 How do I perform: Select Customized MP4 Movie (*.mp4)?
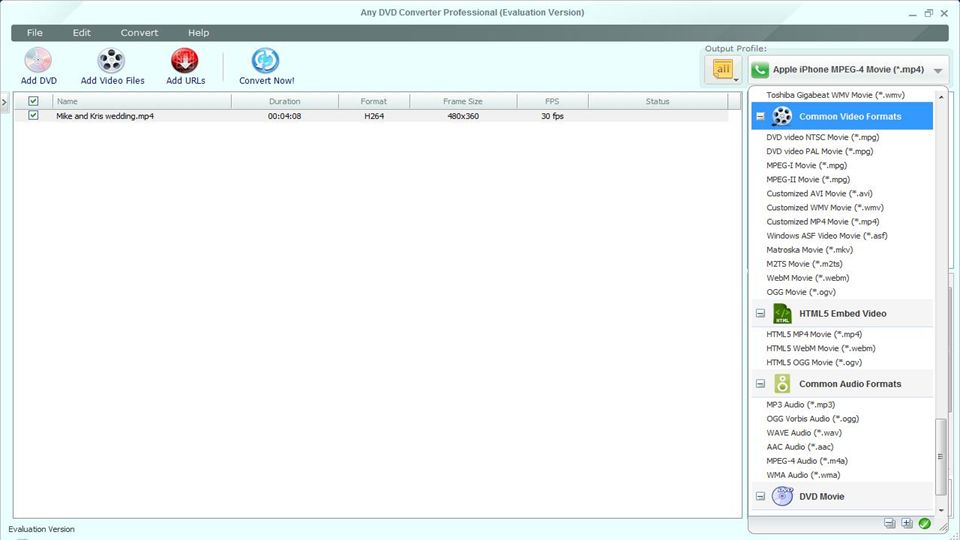(822, 222)
